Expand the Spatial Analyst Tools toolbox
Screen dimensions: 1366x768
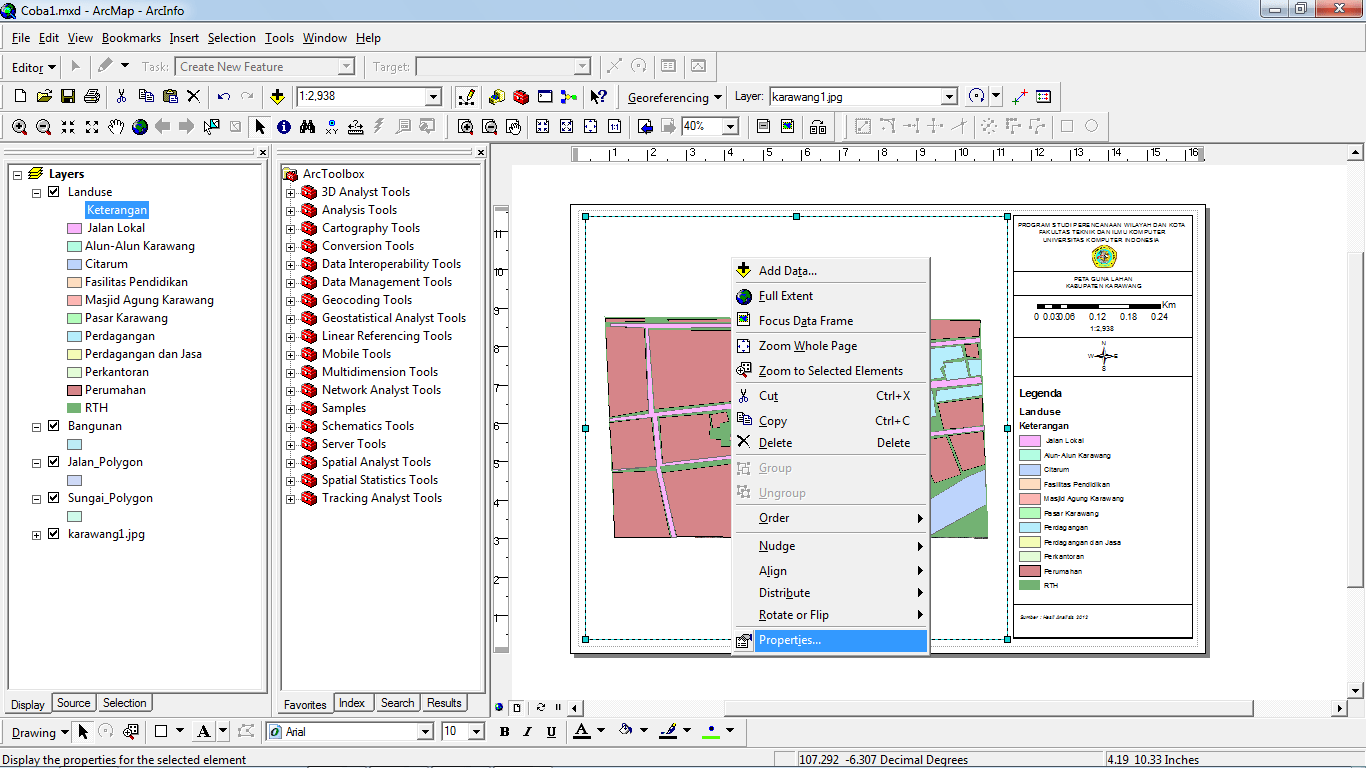(291, 462)
